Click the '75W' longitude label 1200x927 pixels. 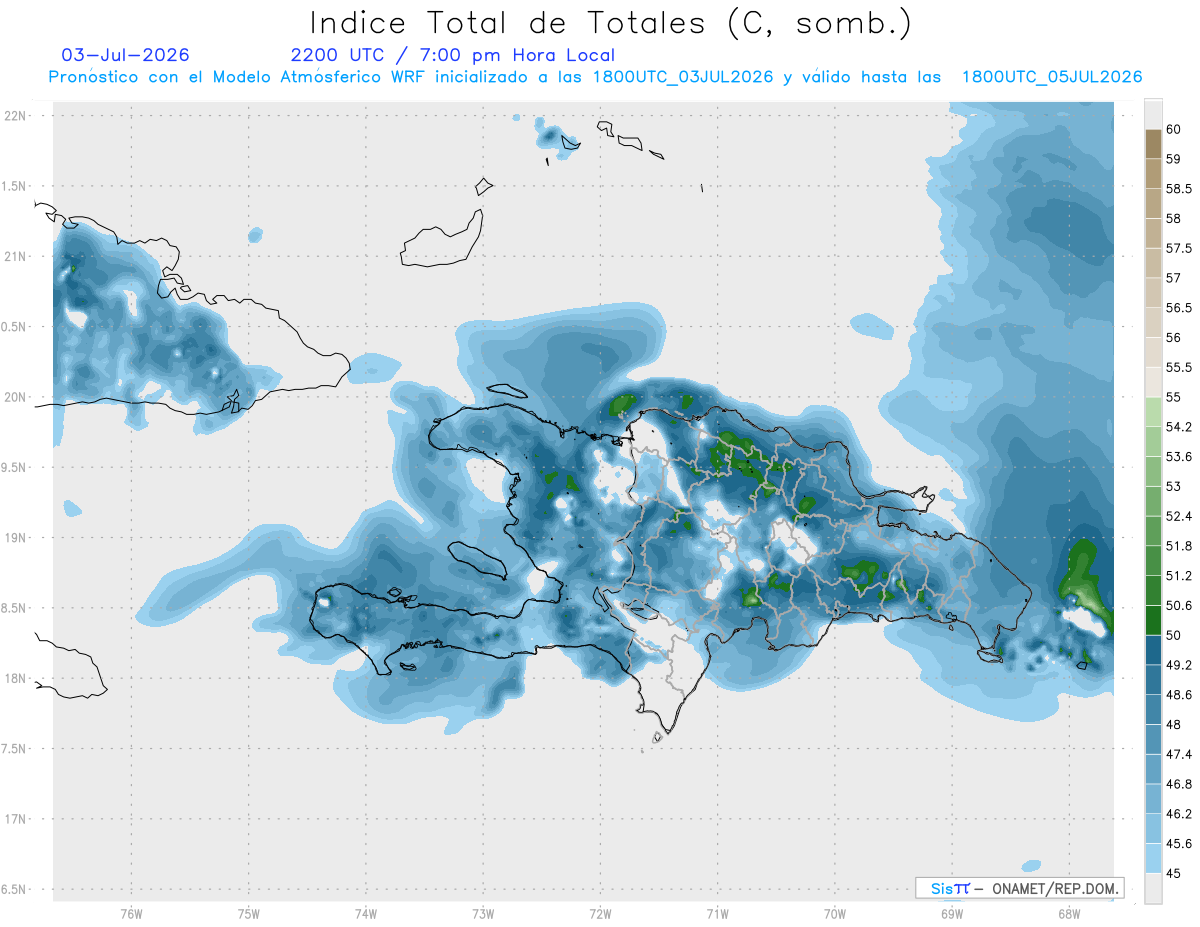[x=248, y=913]
